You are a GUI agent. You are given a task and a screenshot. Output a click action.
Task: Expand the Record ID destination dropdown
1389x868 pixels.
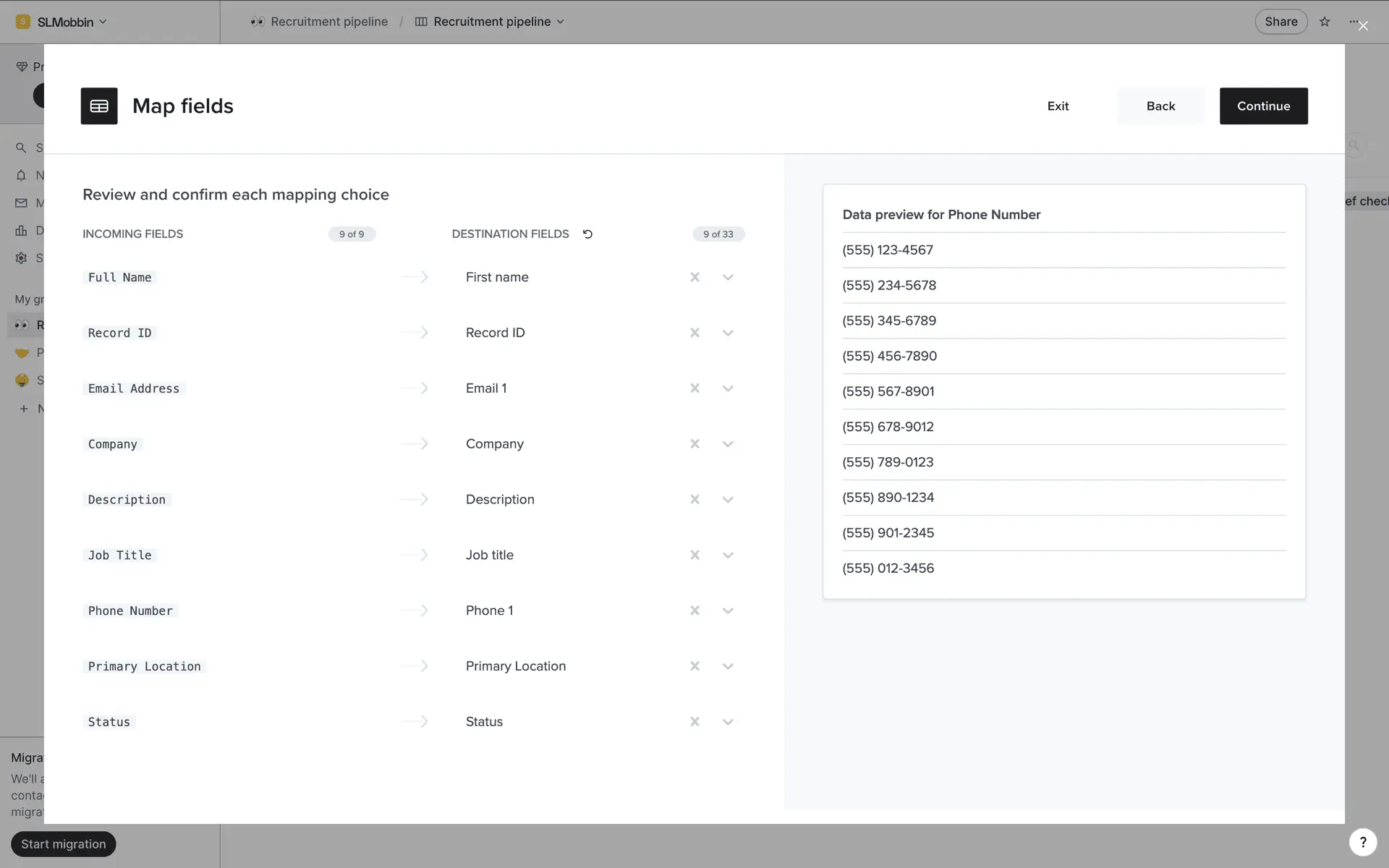[x=728, y=333]
